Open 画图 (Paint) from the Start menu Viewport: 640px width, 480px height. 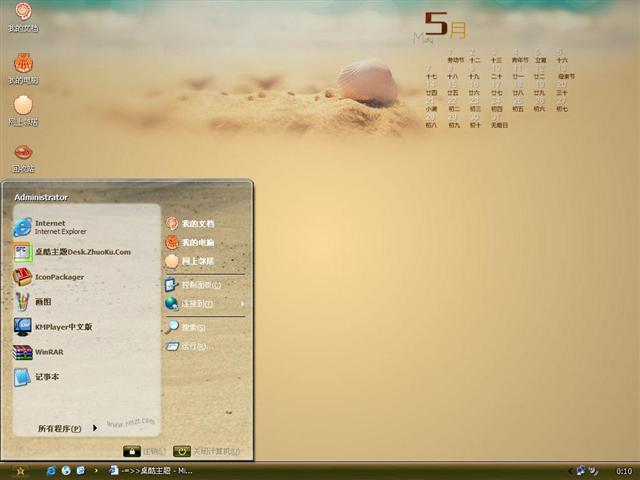coord(40,302)
